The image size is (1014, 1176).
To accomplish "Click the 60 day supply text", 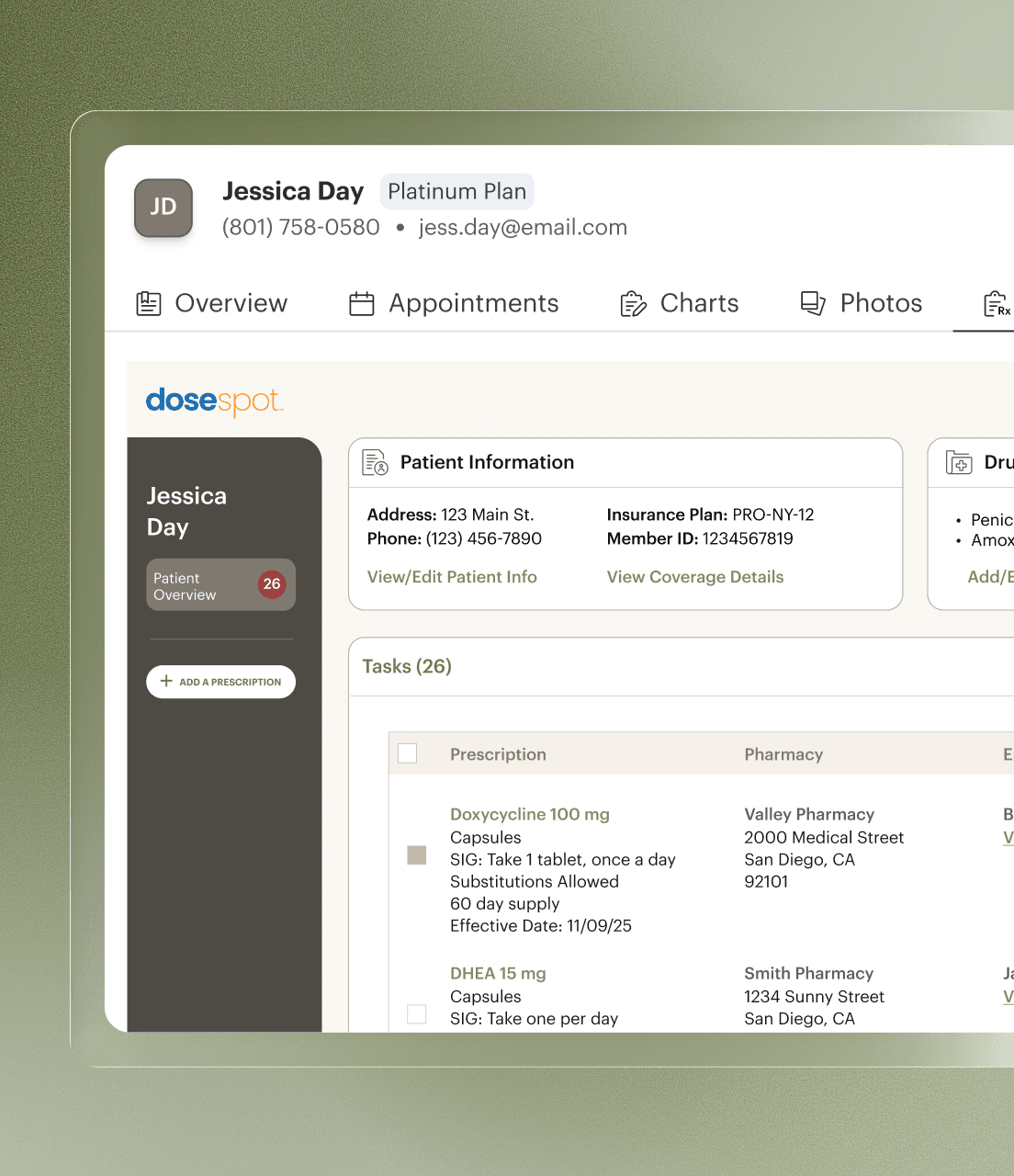I will 505,903.
